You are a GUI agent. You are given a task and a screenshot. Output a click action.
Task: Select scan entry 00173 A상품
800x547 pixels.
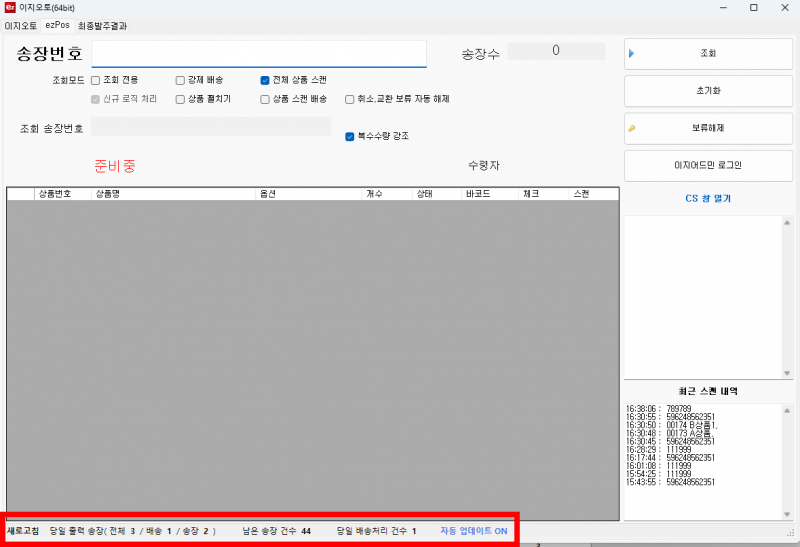coord(669,433)
